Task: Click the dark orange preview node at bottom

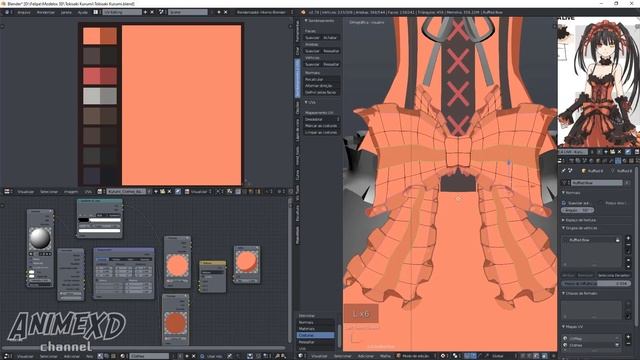Action: (x=176, y=323)
